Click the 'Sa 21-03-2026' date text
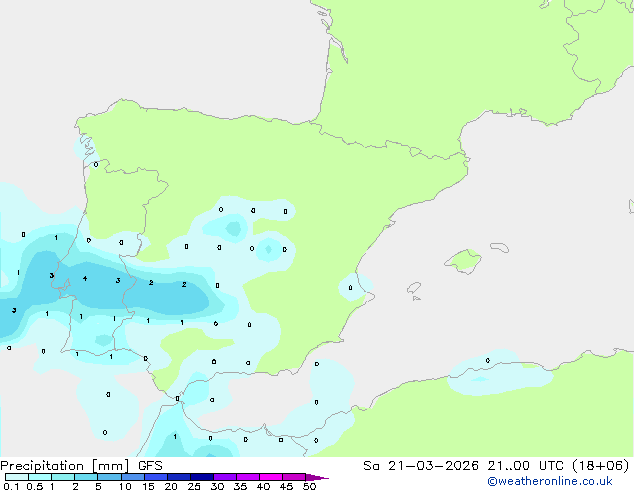The width and height of the screenshot is (634, 490). tap(421, 466)
